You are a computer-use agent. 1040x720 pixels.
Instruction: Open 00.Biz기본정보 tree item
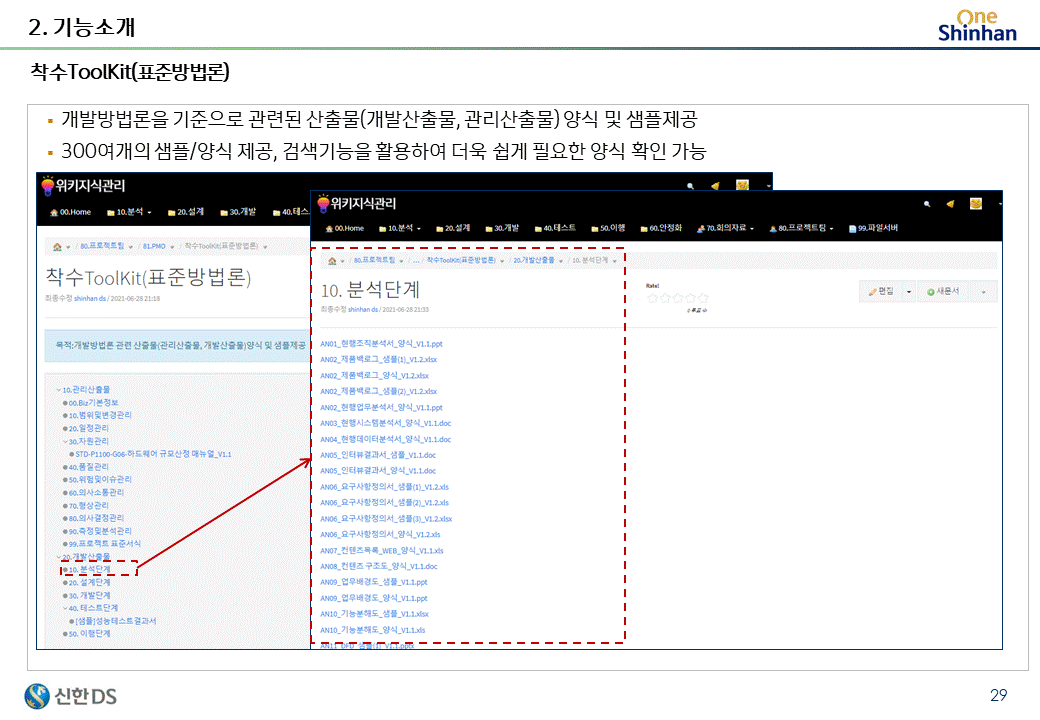click(x=94, y=403)
